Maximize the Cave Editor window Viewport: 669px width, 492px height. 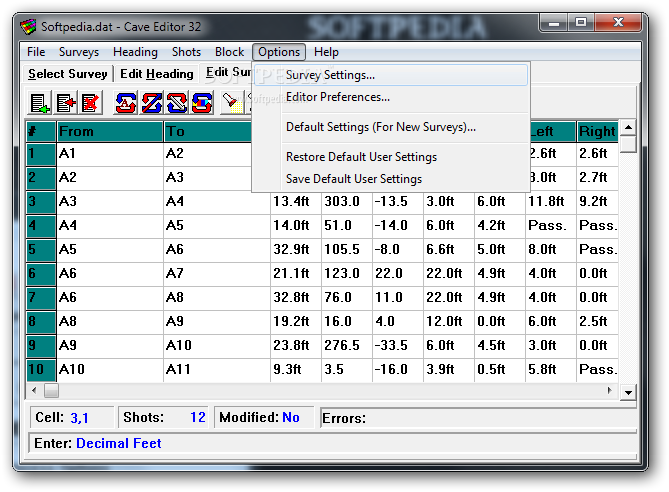[x=581, y=23]
